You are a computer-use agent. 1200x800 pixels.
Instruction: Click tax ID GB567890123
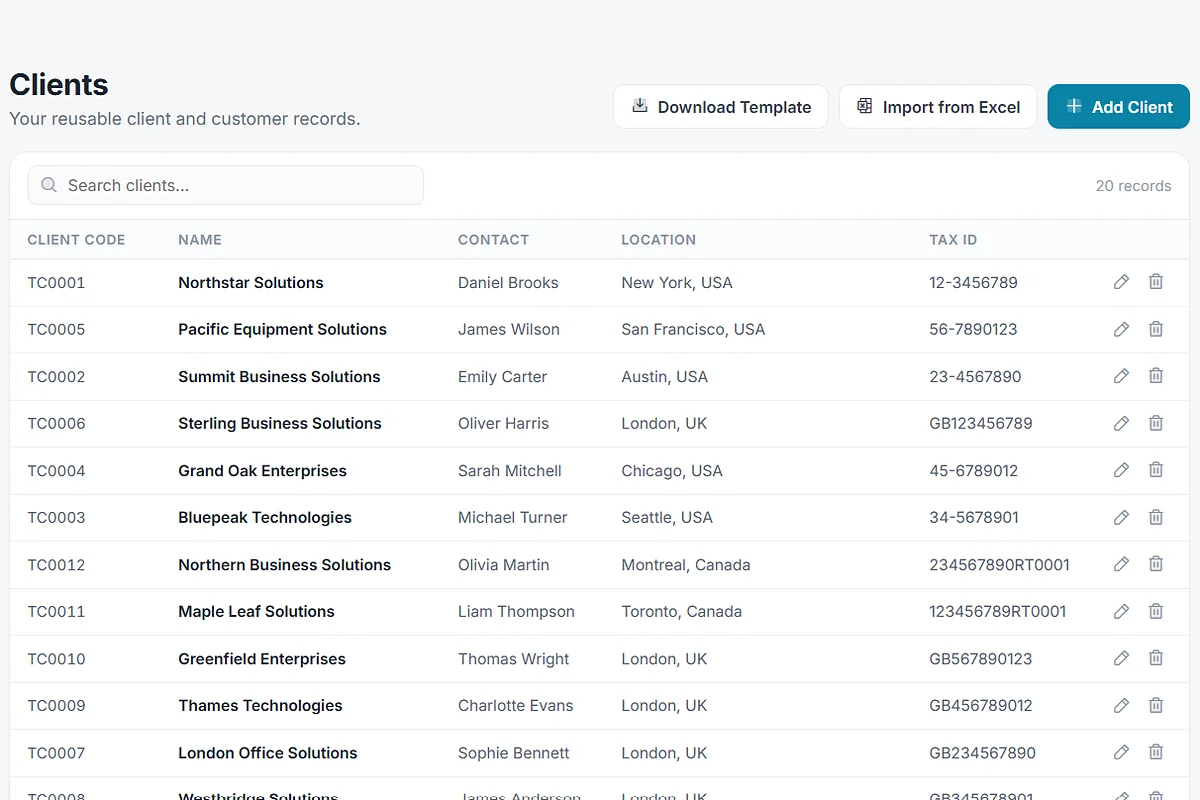981,658
